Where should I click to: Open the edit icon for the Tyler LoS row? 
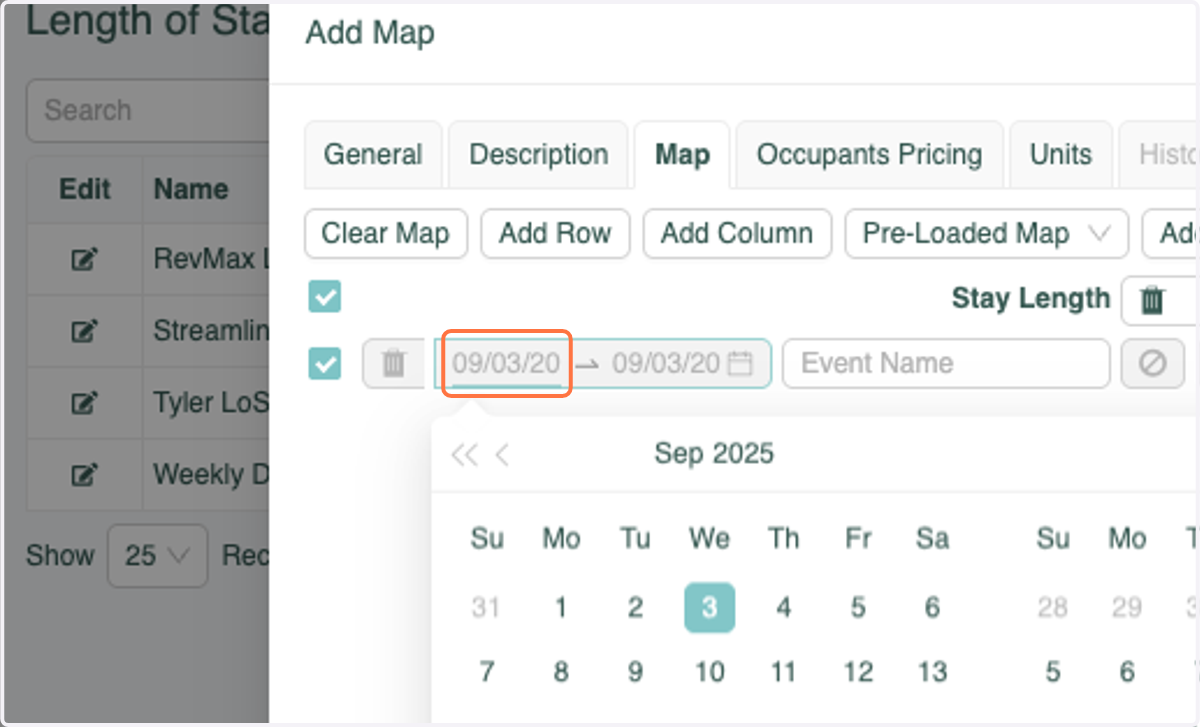click(85, 403)
